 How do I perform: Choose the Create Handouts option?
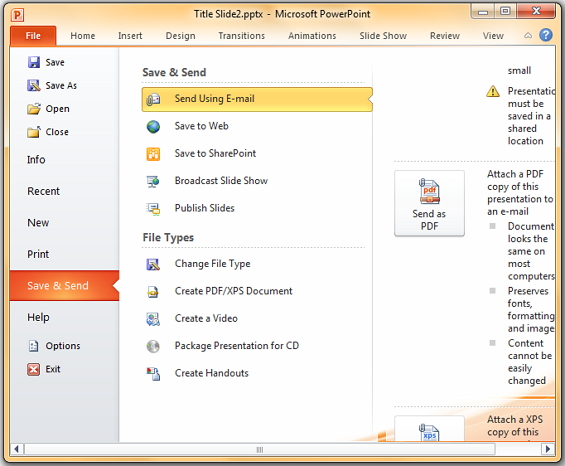[257, 374]
